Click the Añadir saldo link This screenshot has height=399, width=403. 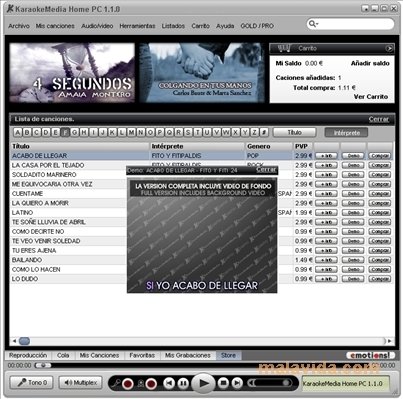370,63
